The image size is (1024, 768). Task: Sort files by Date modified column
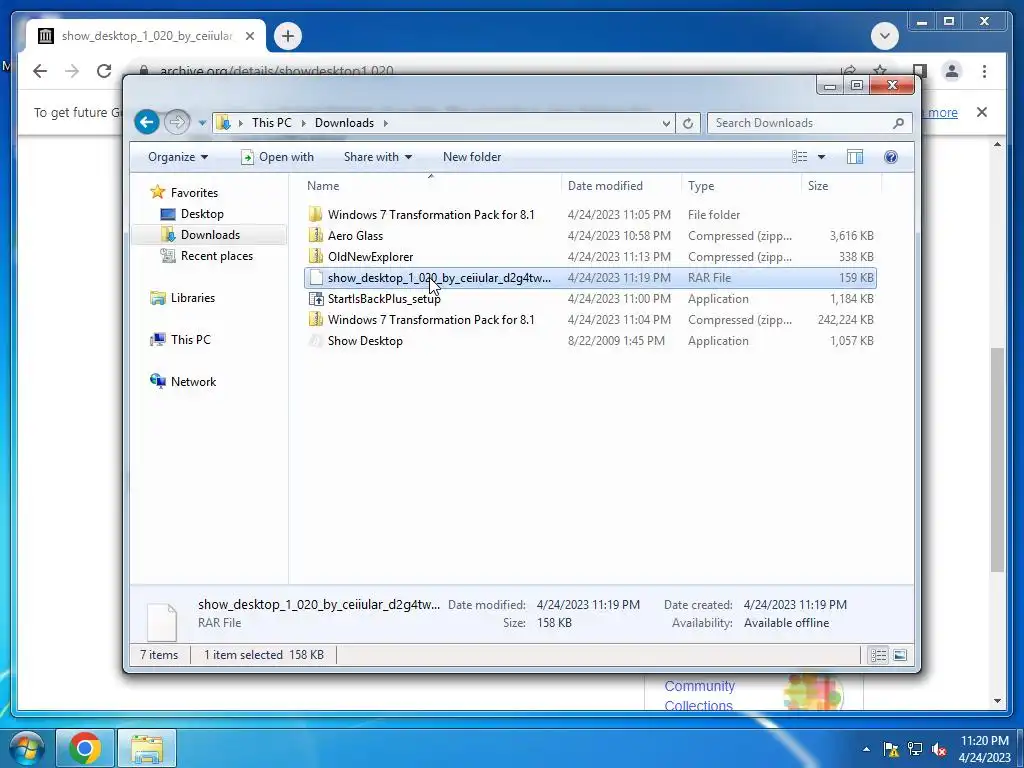coord(621,186)
